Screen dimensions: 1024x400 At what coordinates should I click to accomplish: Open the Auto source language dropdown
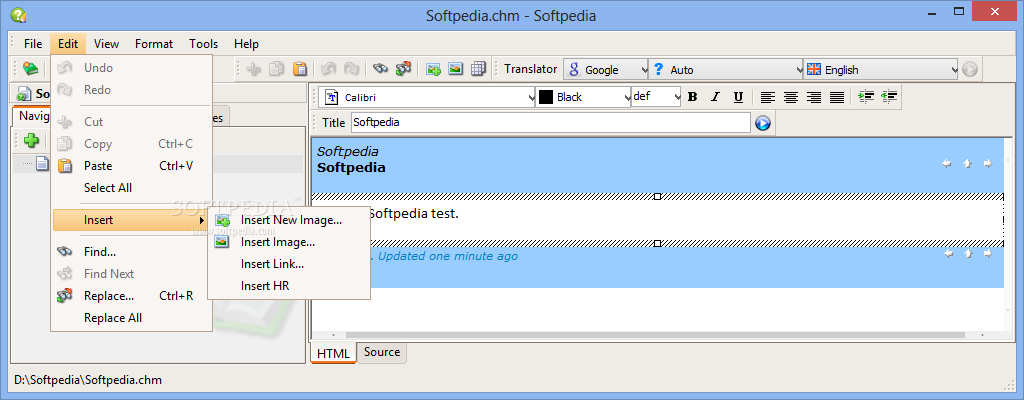tap(726, 69)
